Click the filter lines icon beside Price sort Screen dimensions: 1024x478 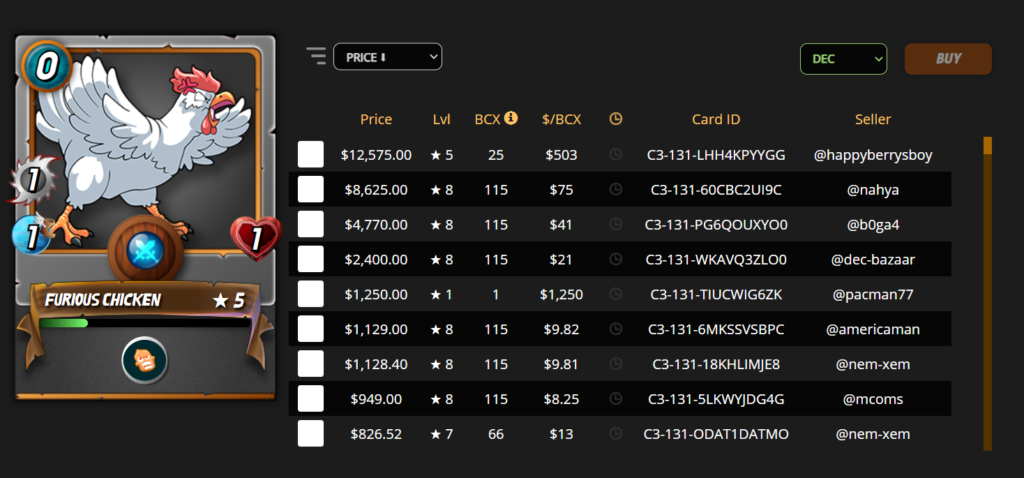point(317,57)
